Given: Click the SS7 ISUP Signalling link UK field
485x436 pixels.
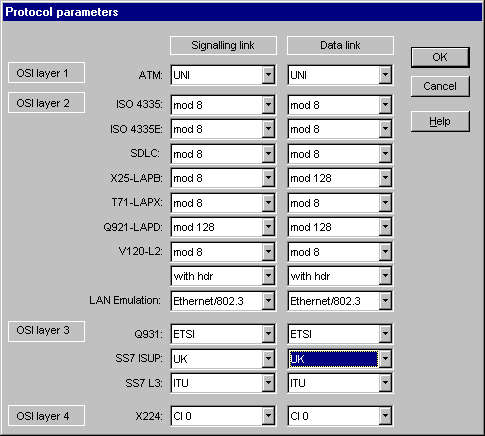Looking at the screenshot, I should click(x=217, y=359).
